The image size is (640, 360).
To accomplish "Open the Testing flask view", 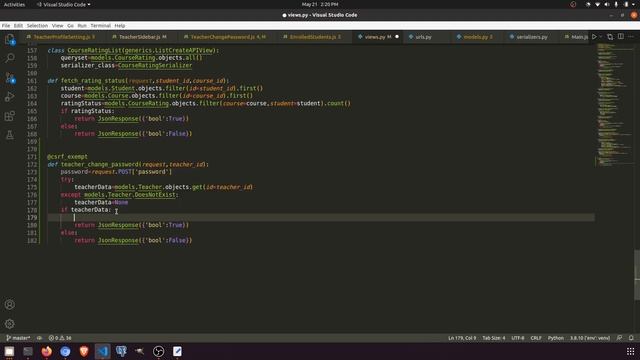I will pyautogui.click(x=10, y=135).
